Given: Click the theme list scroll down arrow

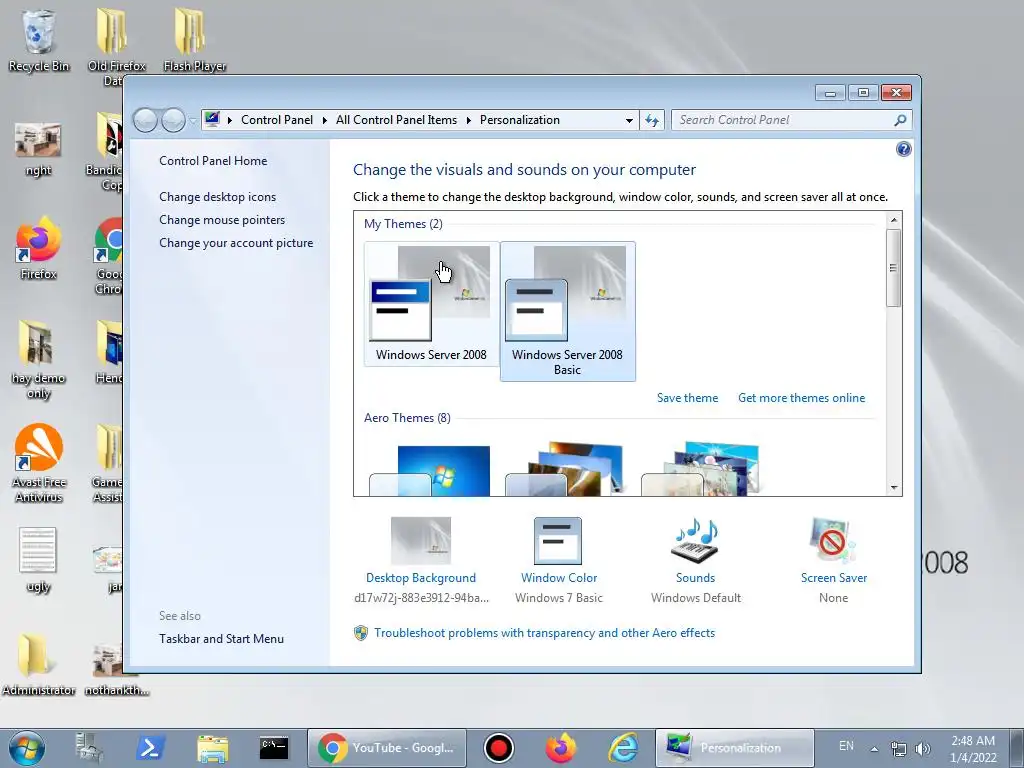Looking at the screenshot, I should [893, 488].
